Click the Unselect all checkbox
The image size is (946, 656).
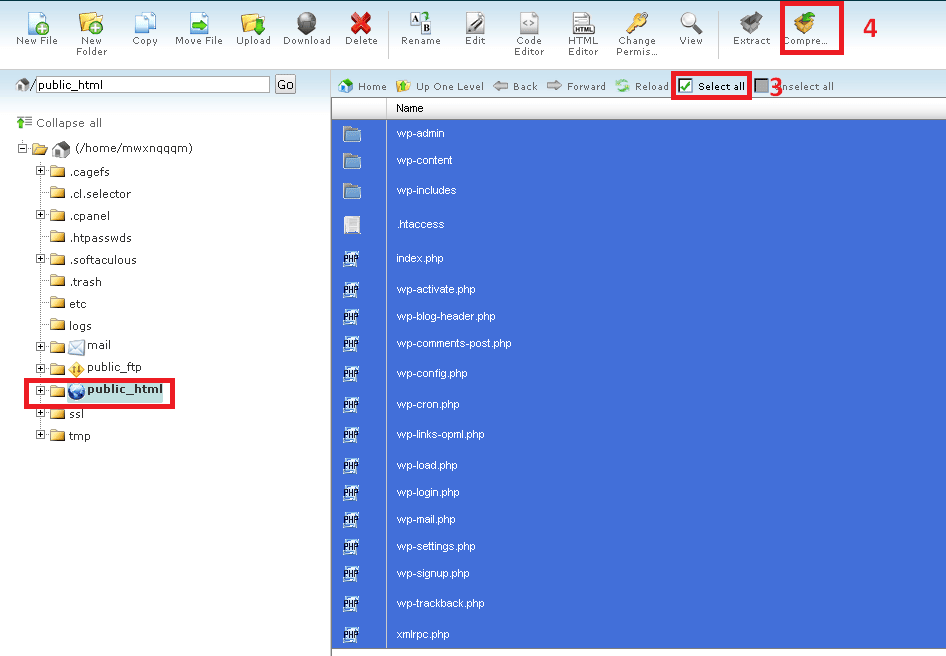pyautogui.click(x=762, y=87)
